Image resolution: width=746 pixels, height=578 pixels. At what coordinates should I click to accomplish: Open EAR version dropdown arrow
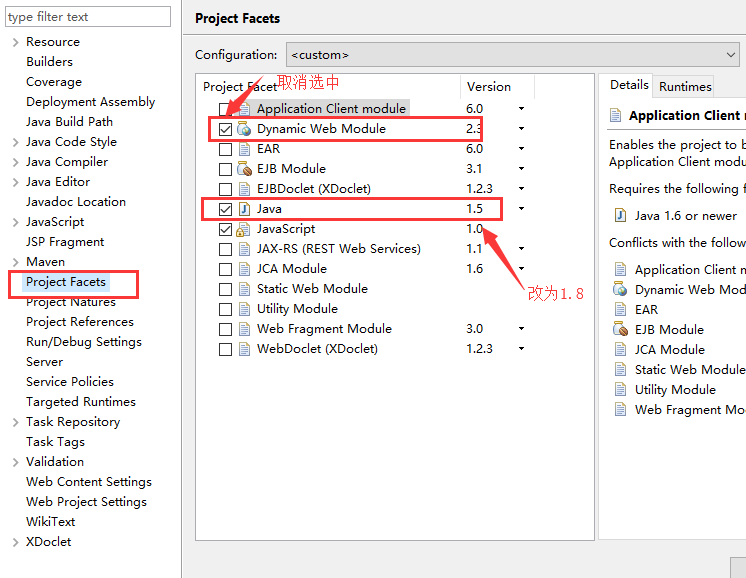tap(521, 149)
